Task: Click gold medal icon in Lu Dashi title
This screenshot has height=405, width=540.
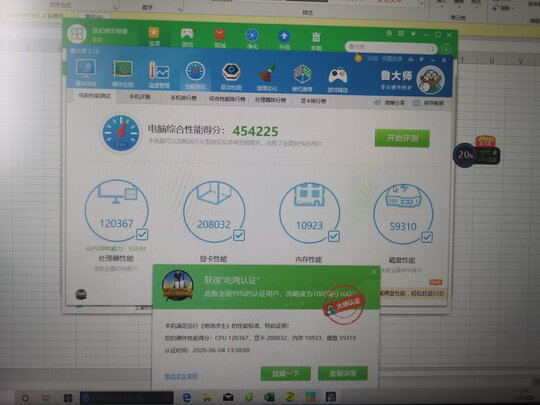Action: pyautogui.click(x=358, y=58)
